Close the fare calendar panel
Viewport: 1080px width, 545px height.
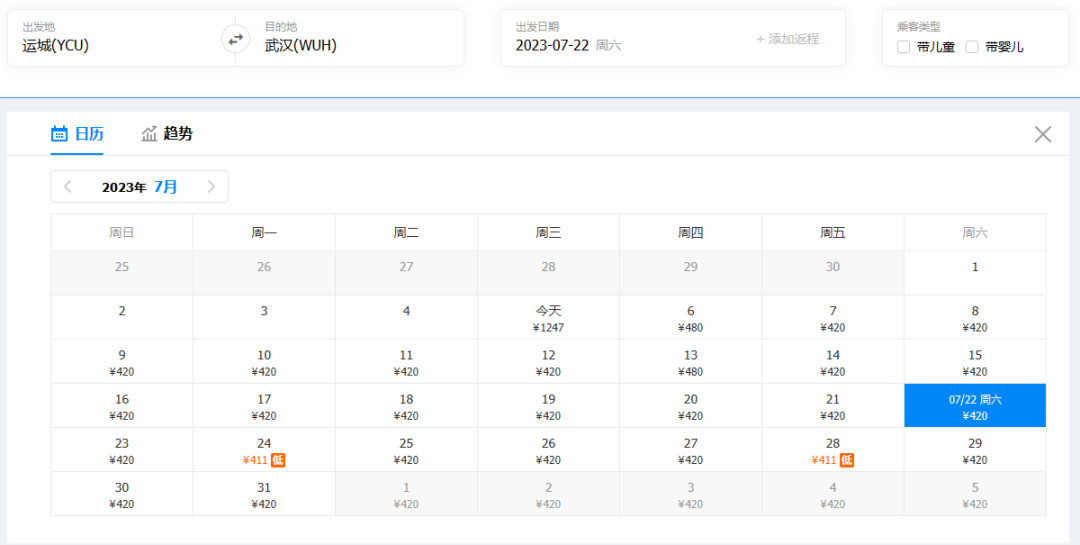click(x=1042, y=134)
